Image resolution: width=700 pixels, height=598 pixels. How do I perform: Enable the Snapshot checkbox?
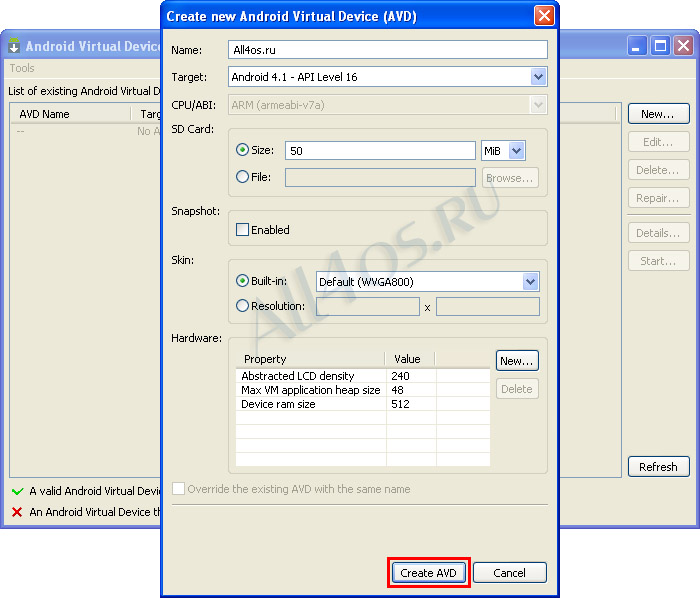pos(242,229)
